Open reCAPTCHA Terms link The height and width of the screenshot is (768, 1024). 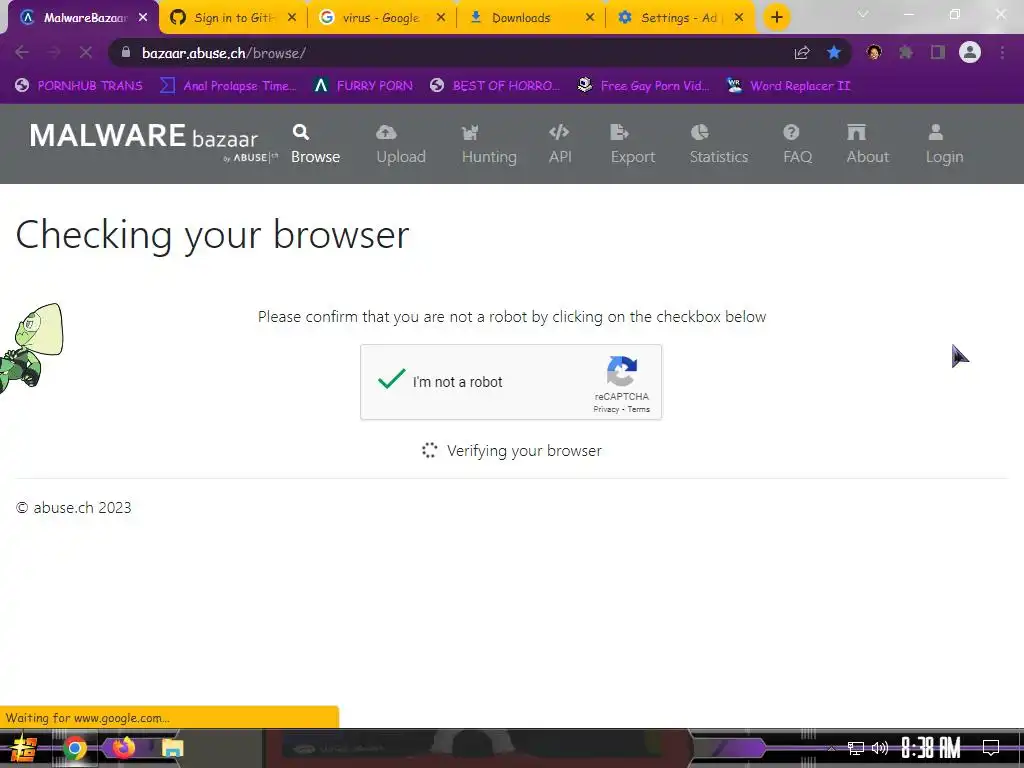[639, 409]
